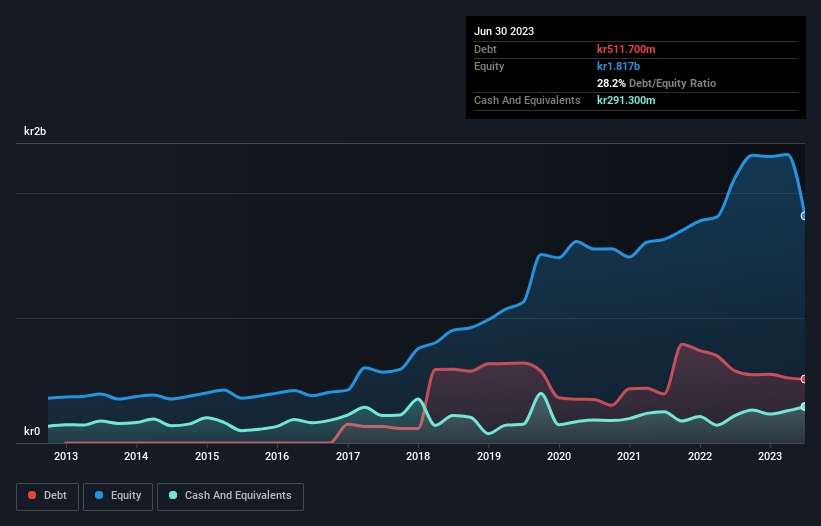Select the teal Cash end-point marker
This screenshot has height=526, width=821.
(x=804, y=407)
